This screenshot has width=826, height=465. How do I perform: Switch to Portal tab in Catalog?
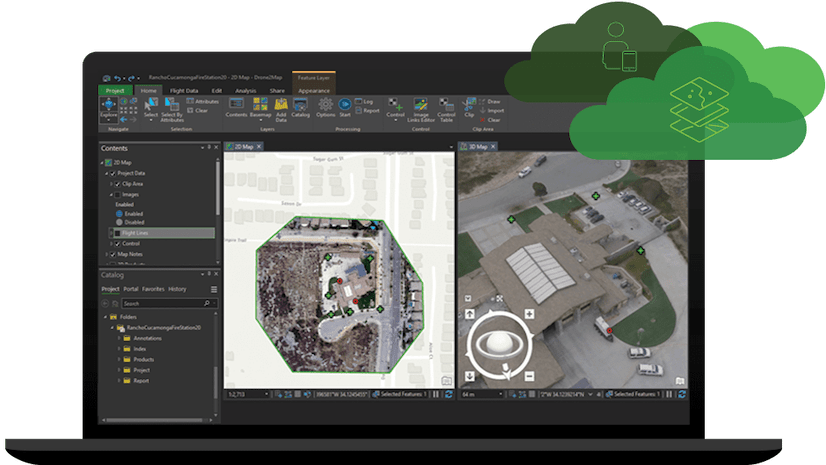pos(131,289)
